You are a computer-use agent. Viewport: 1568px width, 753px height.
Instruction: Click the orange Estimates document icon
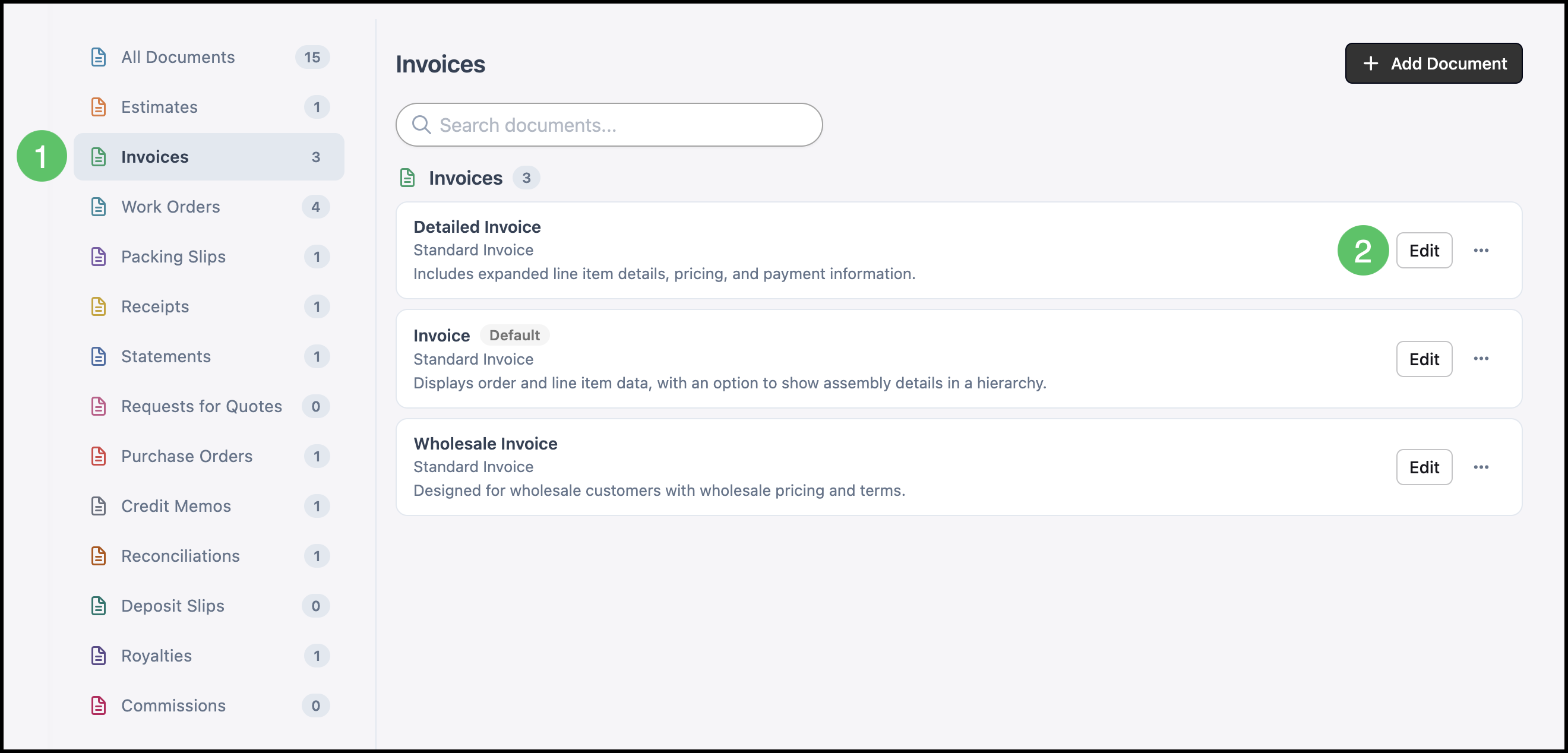click(x=99, y=107)
